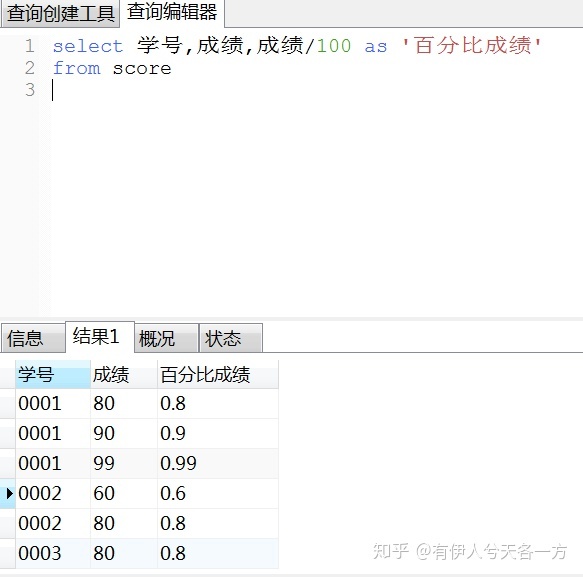Click the 学号 cell 0003
Screen dimensions: 583x577
coord(53,553)
